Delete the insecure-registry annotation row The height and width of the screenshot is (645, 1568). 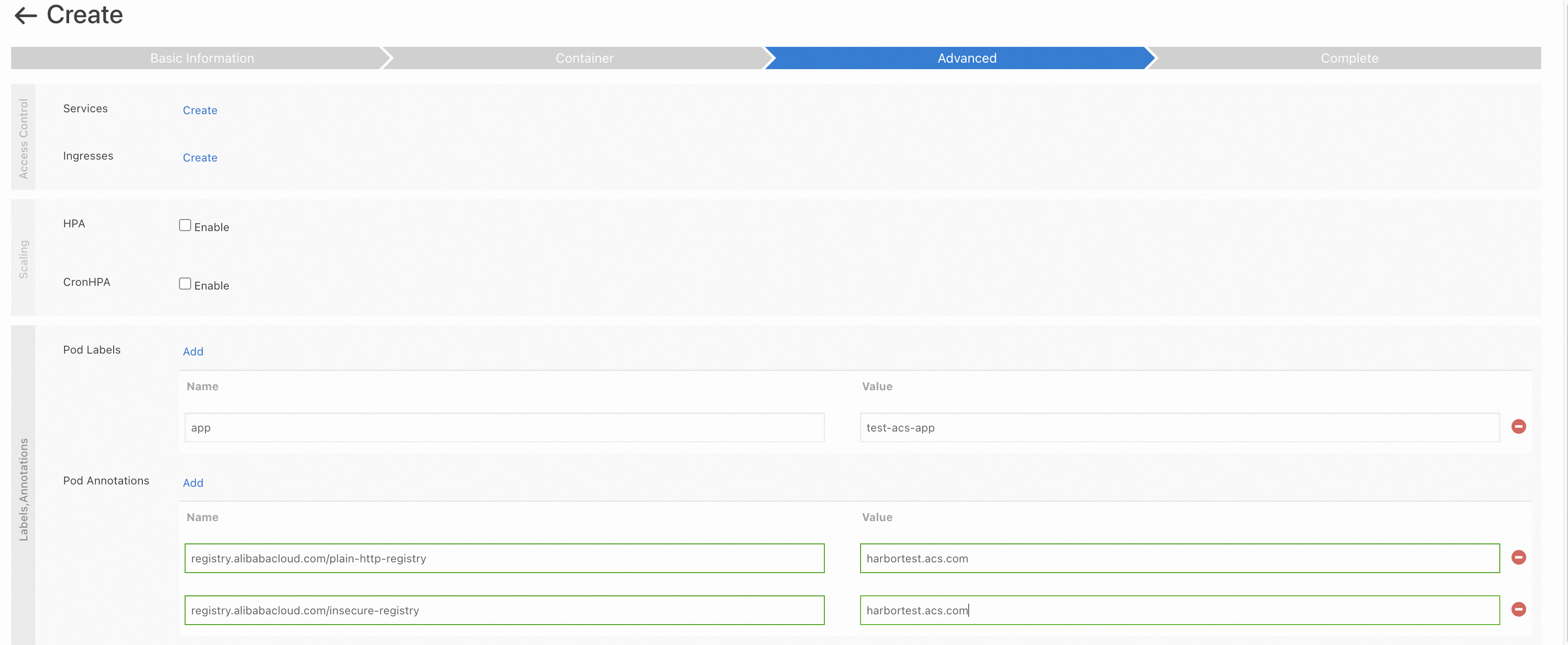(x=1518, y=609)
